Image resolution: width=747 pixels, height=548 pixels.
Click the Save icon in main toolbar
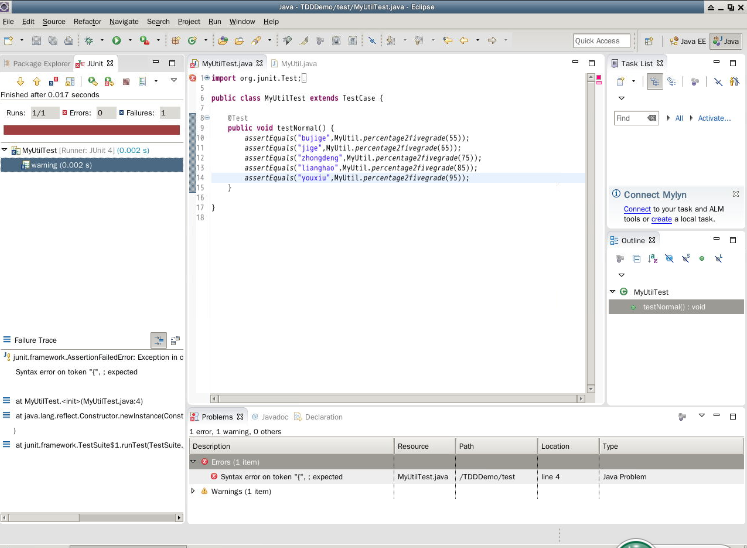click(x=37, y=41)
